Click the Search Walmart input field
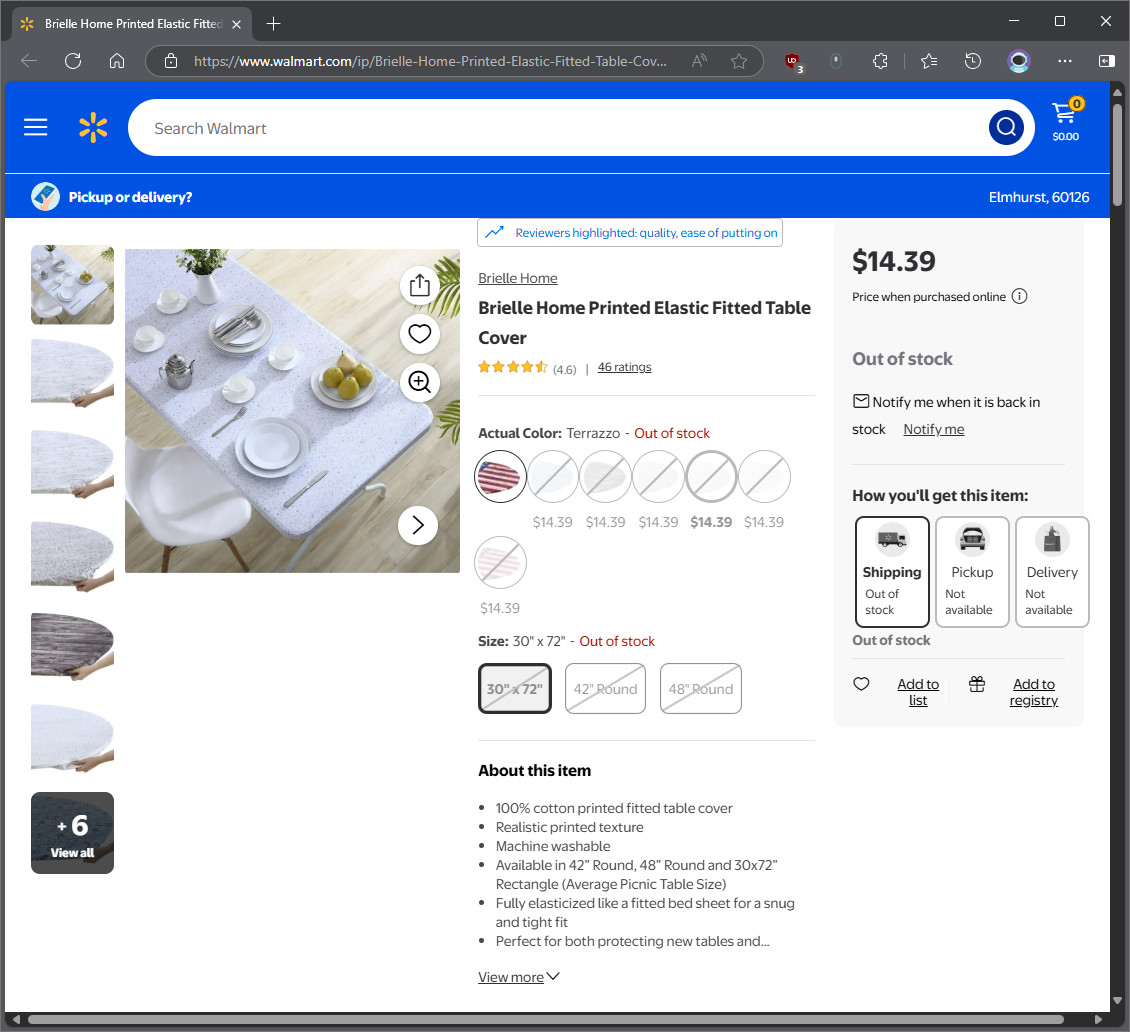Image resolution: width=1130 pixels, height=1032 pixels. pyautogui.click(x=558, y=128)
